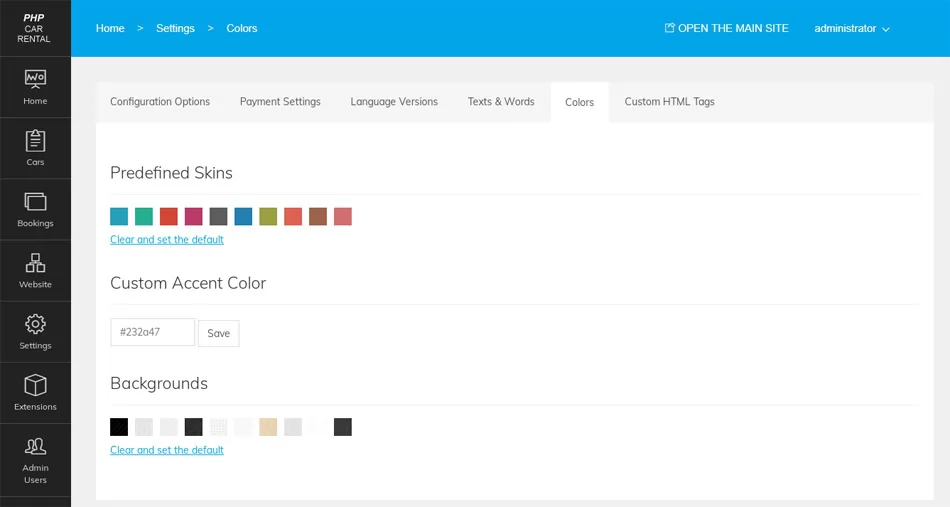This screenshot has width=950, height=507.
Task: Switch to Texts & Words tab
Action: pos(501,102)
